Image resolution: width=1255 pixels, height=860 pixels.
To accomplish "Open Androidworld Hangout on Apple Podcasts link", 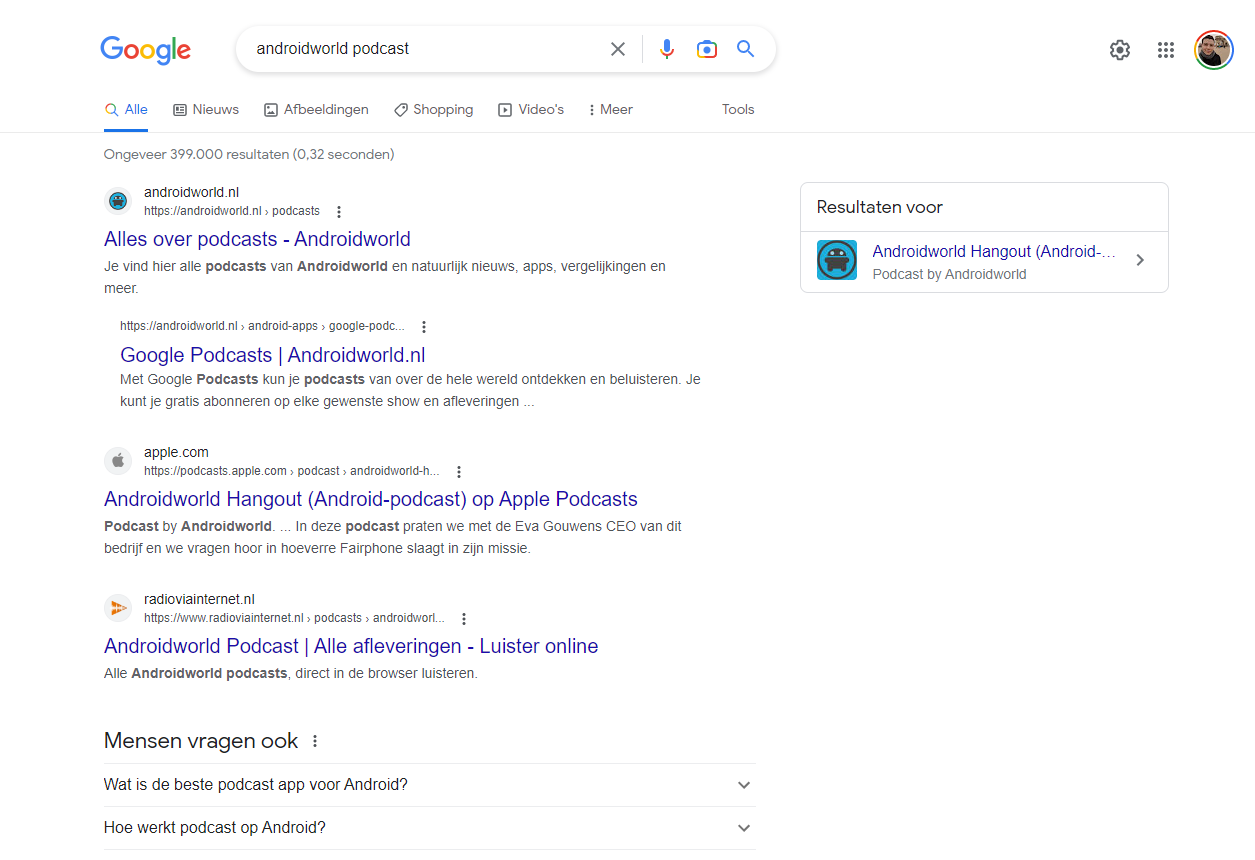I will coord(371,499).
